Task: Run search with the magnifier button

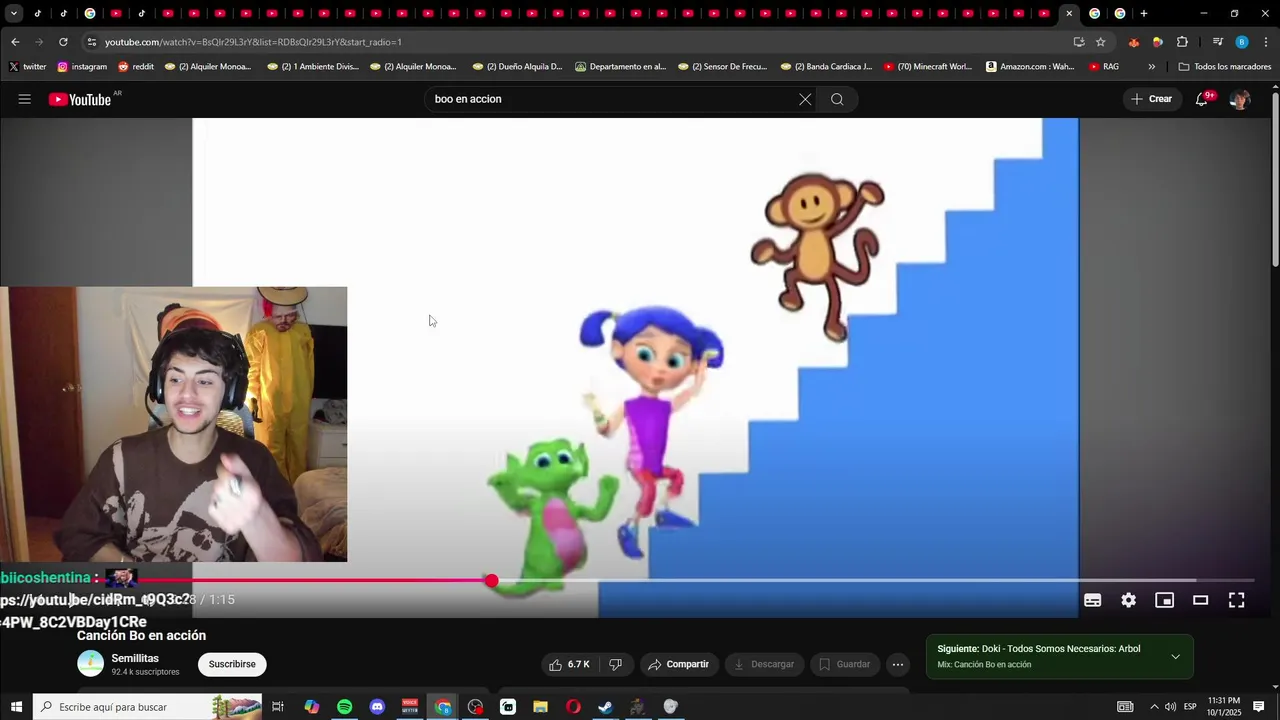Action: coord(837,99)
